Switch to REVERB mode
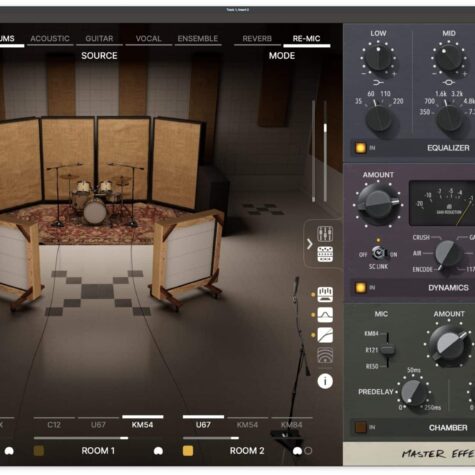Viewport: 475px width, 475px height. click(257, 39)
